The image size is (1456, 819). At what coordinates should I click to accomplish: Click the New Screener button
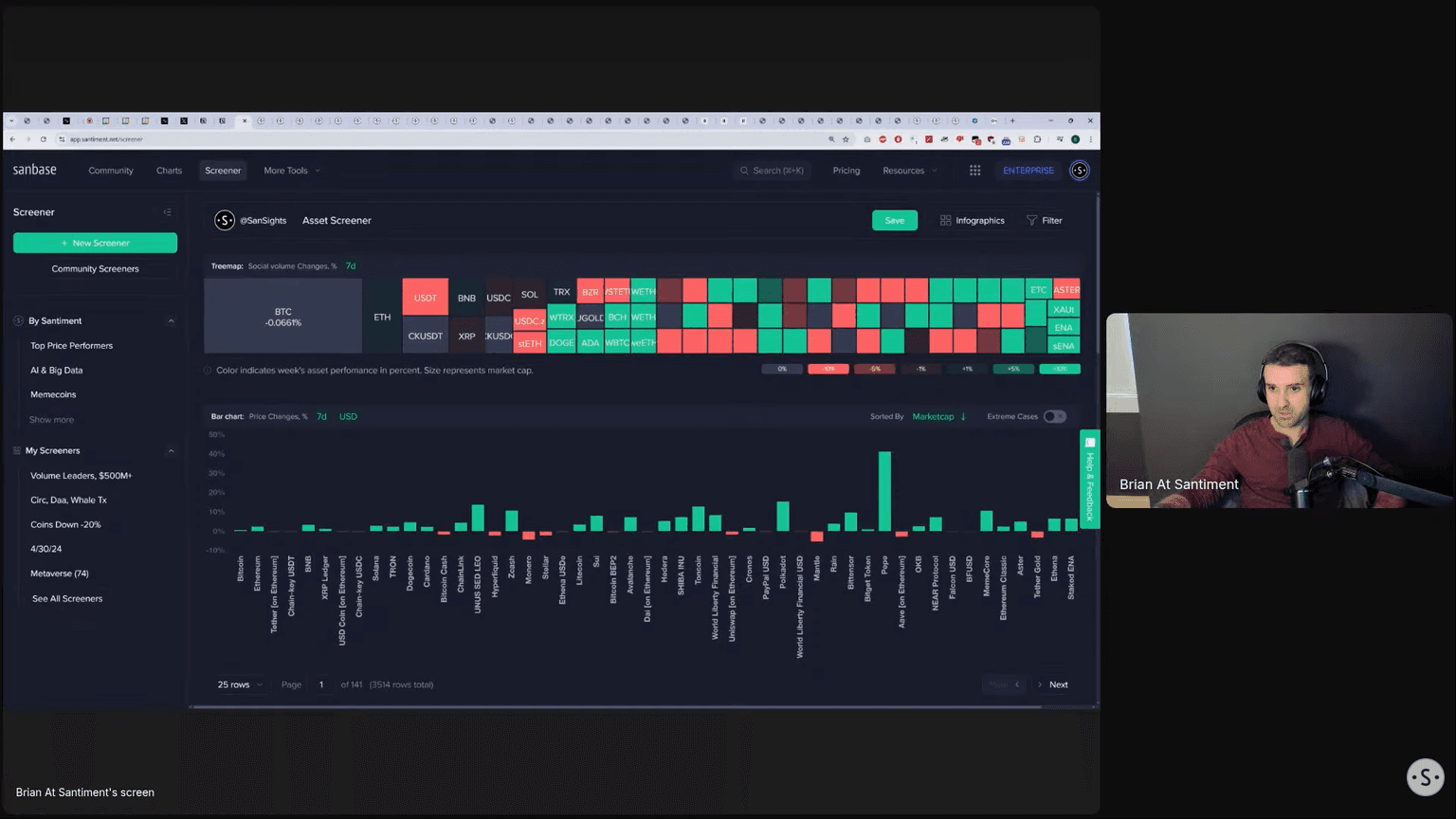pyautogui.click(x=95, y=244)
